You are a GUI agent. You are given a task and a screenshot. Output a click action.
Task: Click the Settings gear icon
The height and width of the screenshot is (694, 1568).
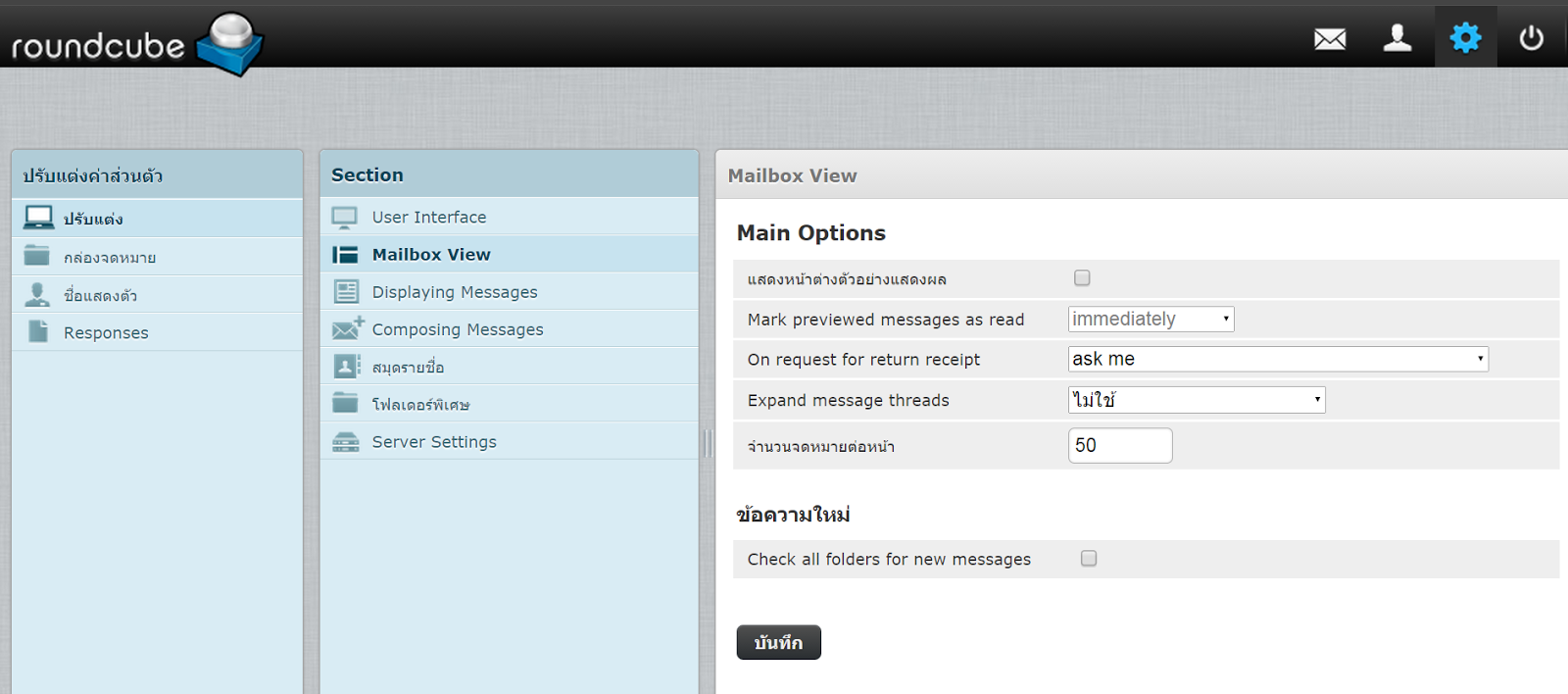pyautogui.click(x=1465, y=38)
